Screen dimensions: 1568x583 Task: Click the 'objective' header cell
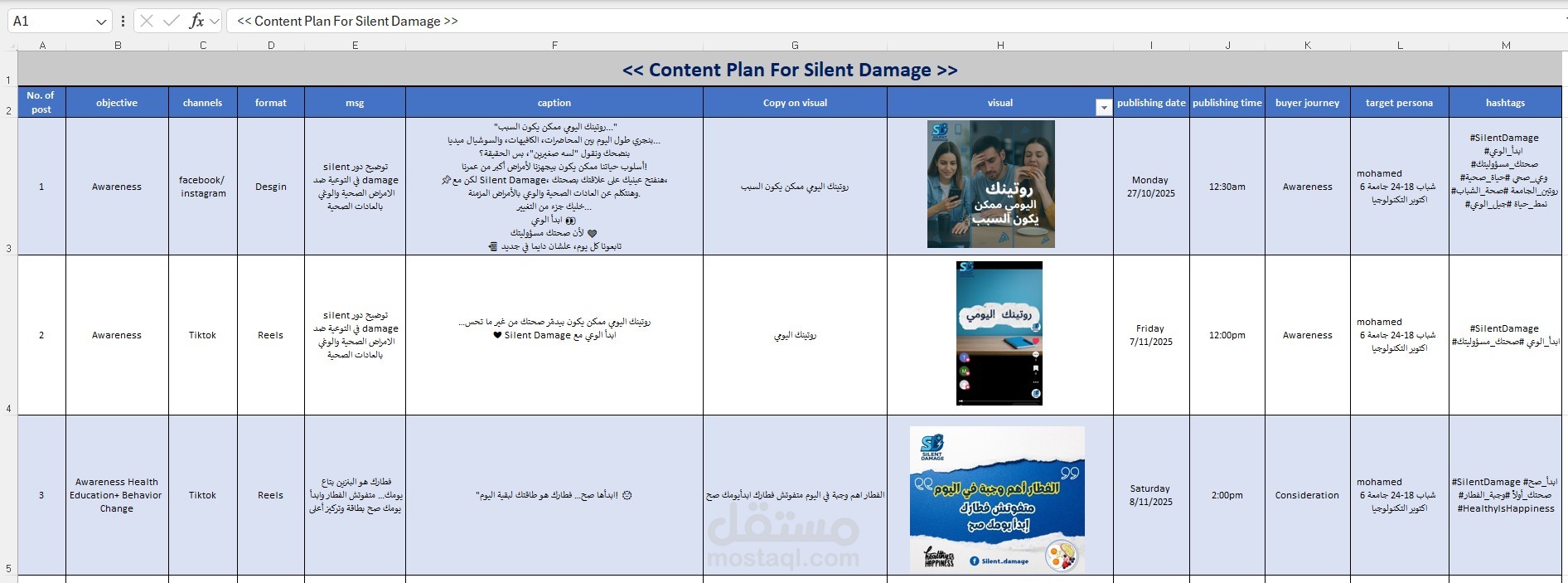(117, 102)
